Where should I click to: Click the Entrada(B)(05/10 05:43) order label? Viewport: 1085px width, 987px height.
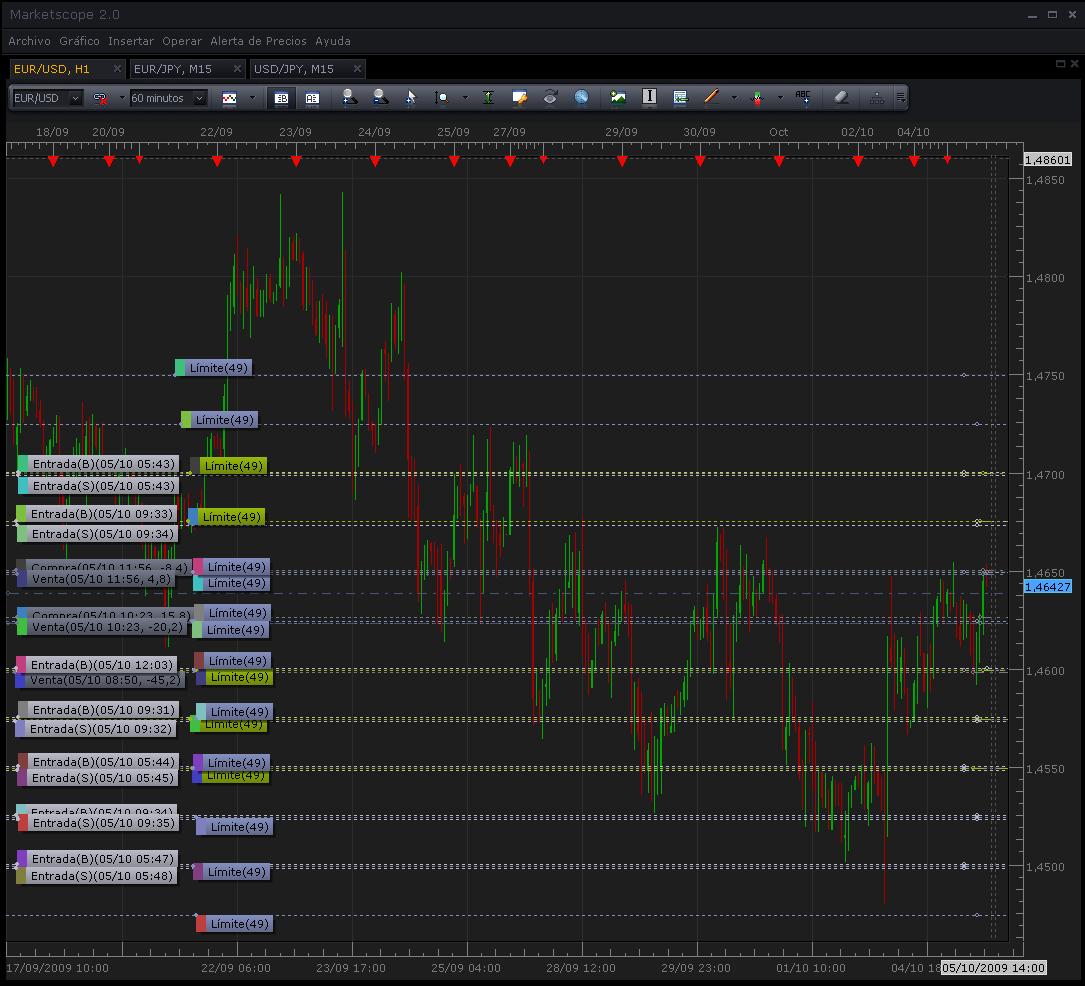click(x=103, y=464)
